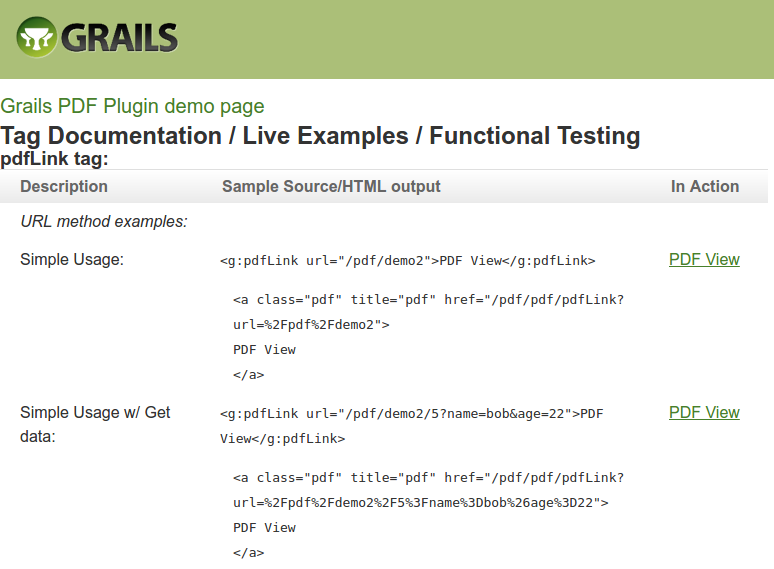Viewport: 774px width, 569px height.
Task: Click the encoded "url=%2Fpdf%2Fdemo2" output line
Action: (311, 324)
